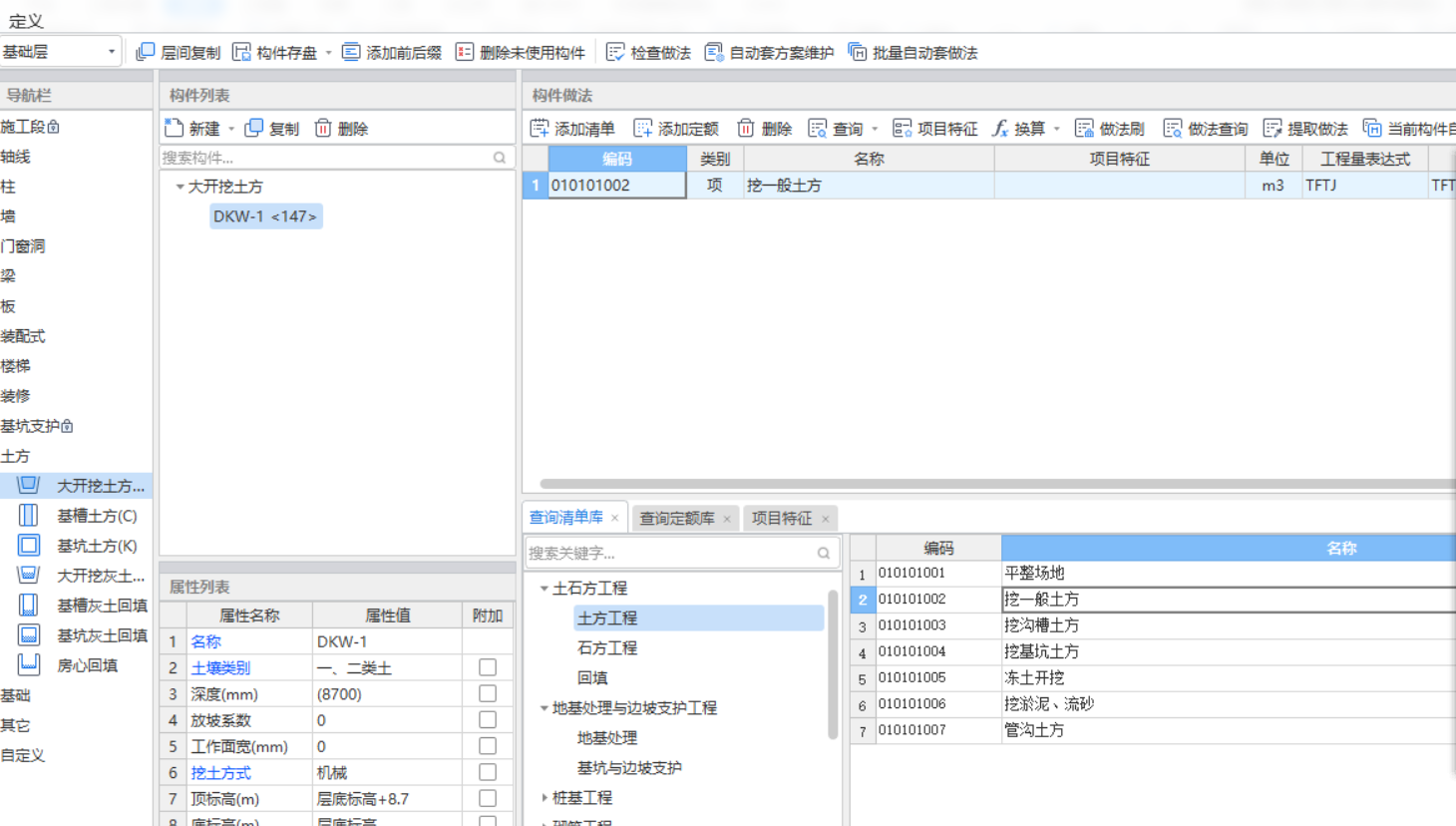Viewport: 1456px width, 826px height.
Task: Select row 010101003 挖沟槽土方
Action: pos(1153,625)
